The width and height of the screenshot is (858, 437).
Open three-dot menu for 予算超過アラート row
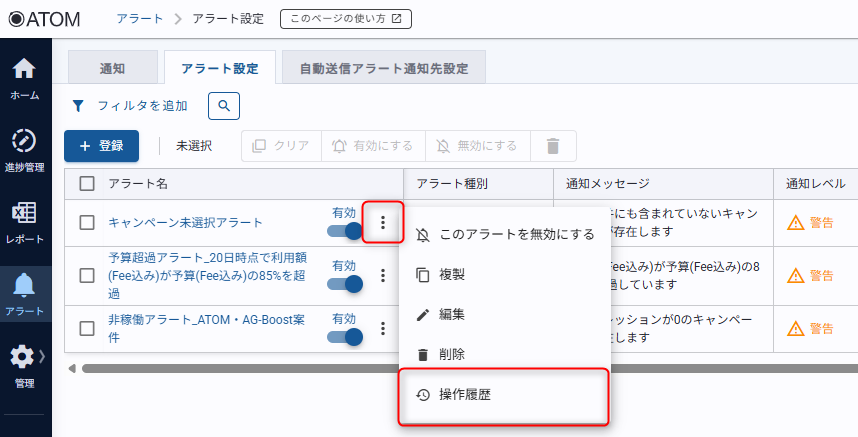382,276
